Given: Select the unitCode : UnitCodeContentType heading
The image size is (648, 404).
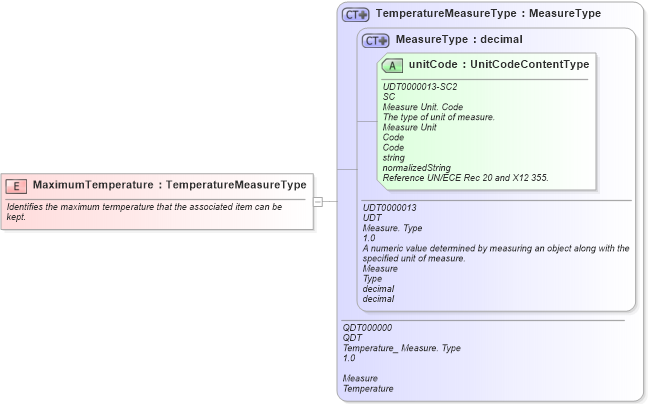Looking at the screenshot, I should [499, 64].
